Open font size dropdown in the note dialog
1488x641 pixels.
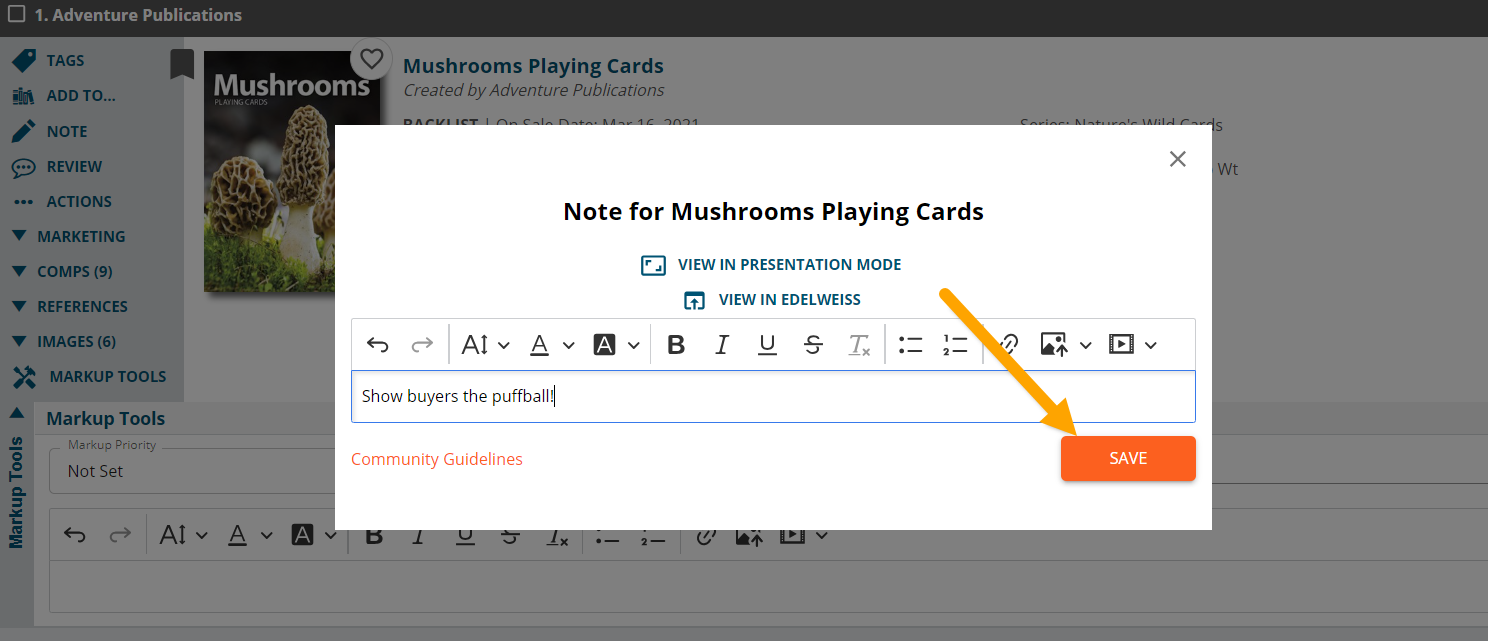(486, 345)
